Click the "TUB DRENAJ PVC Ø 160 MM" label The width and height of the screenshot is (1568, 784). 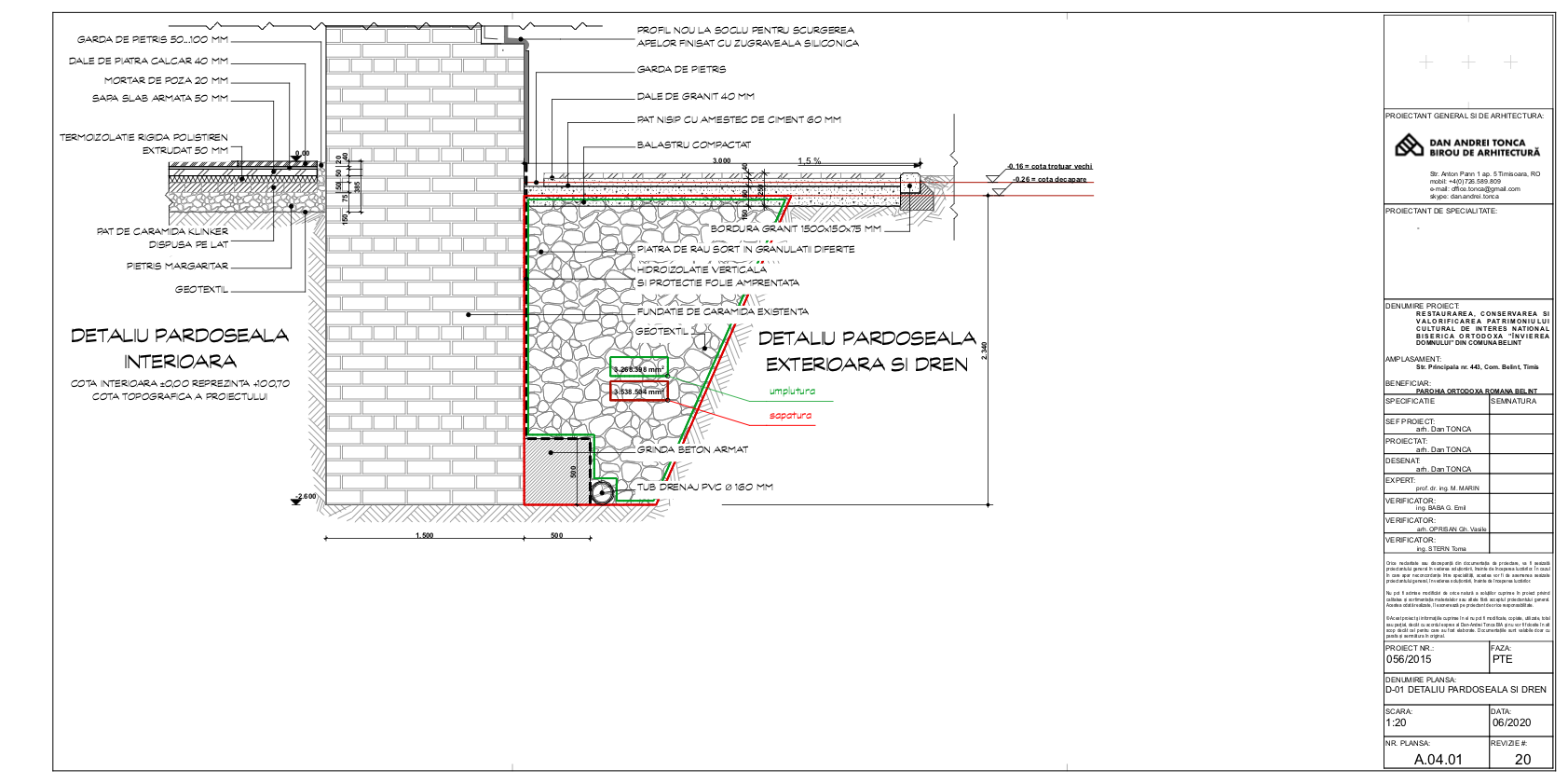704,487
